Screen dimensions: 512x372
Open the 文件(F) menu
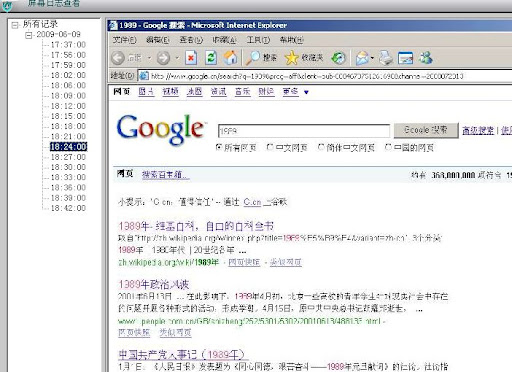point(124,40)
